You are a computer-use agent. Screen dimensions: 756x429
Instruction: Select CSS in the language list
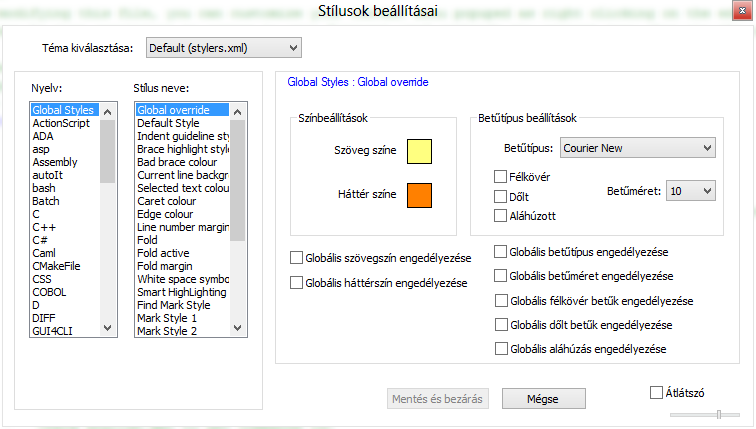pos(42,279)
